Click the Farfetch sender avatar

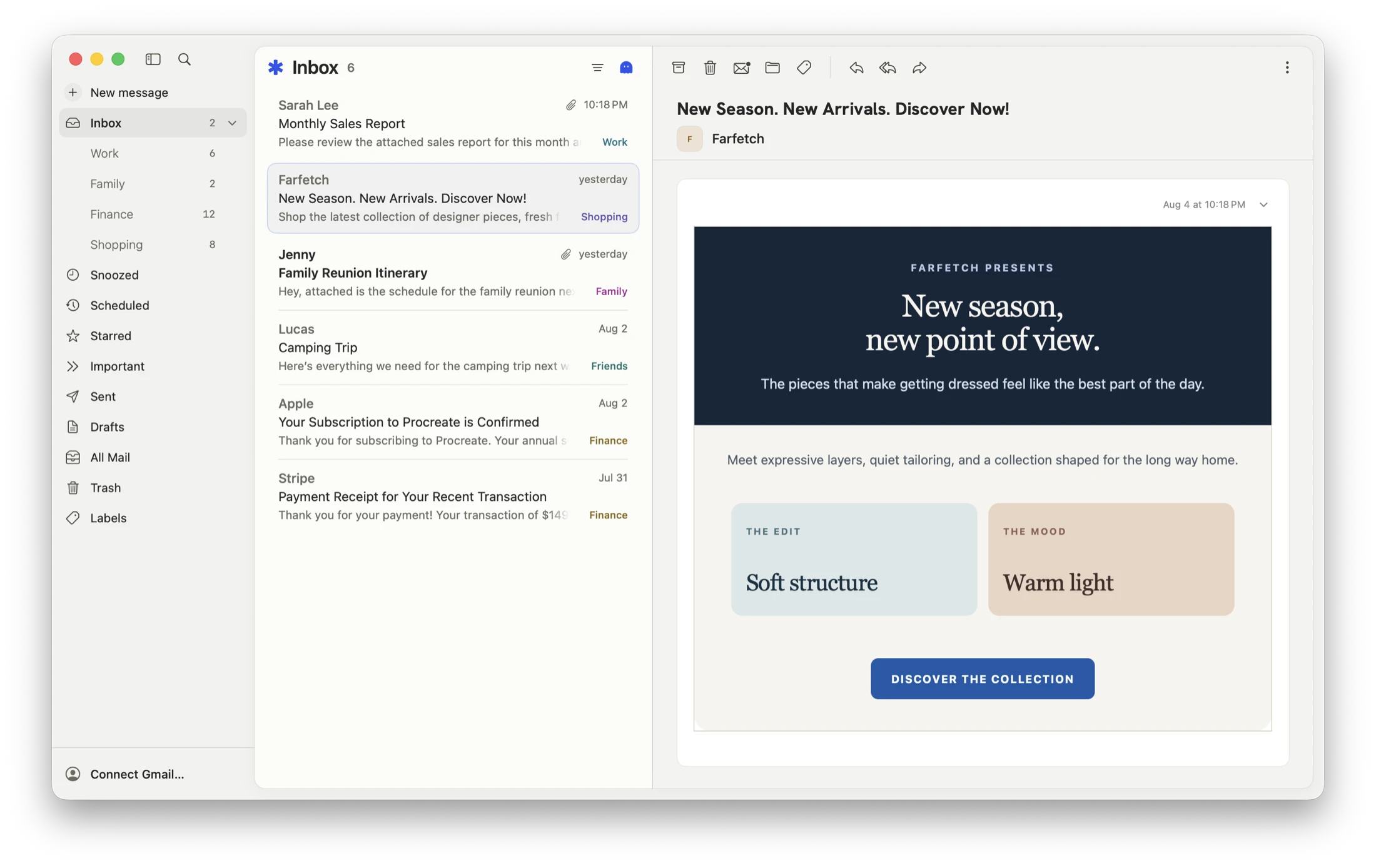tap(689, 139)
